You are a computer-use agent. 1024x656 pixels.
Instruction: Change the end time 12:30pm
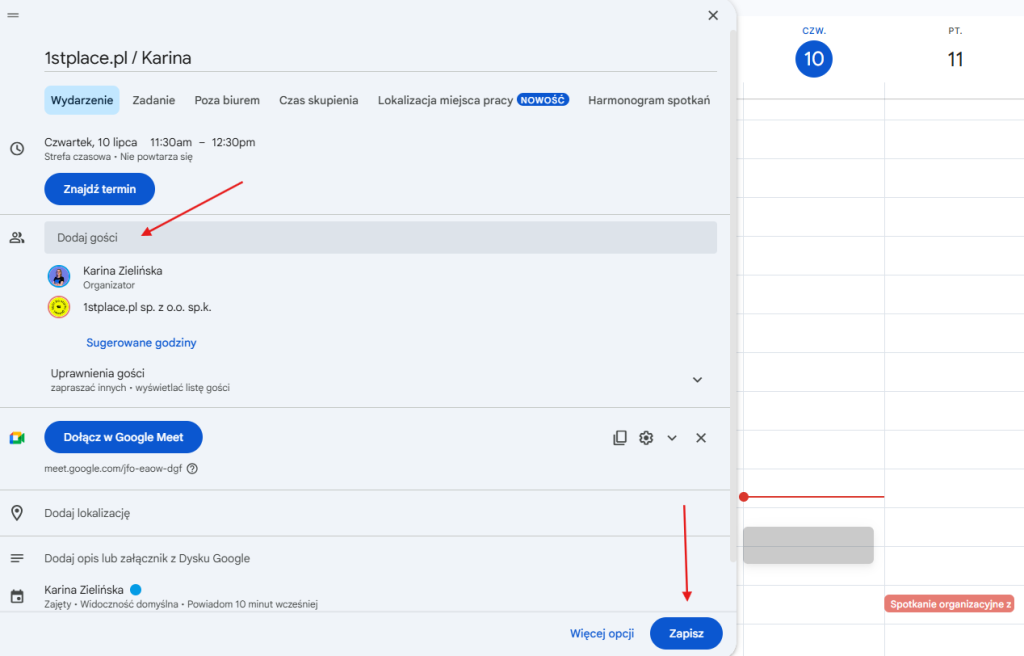(233, 142)
